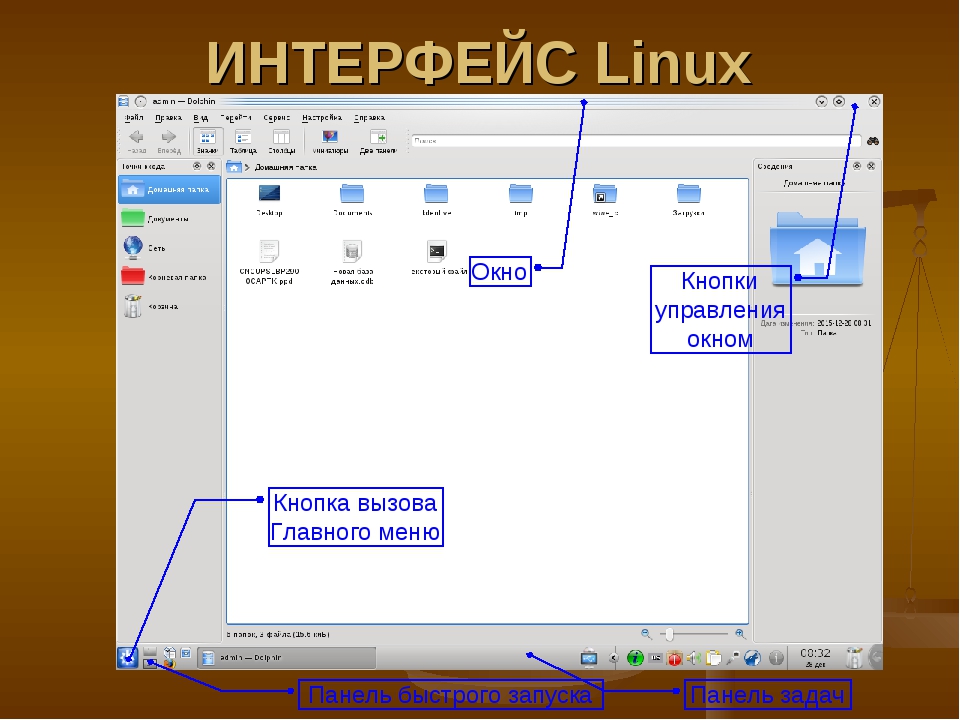Click inside the Dolphin search field
Viewport: 960px width, 720px height.
click(x=636, y=141)
